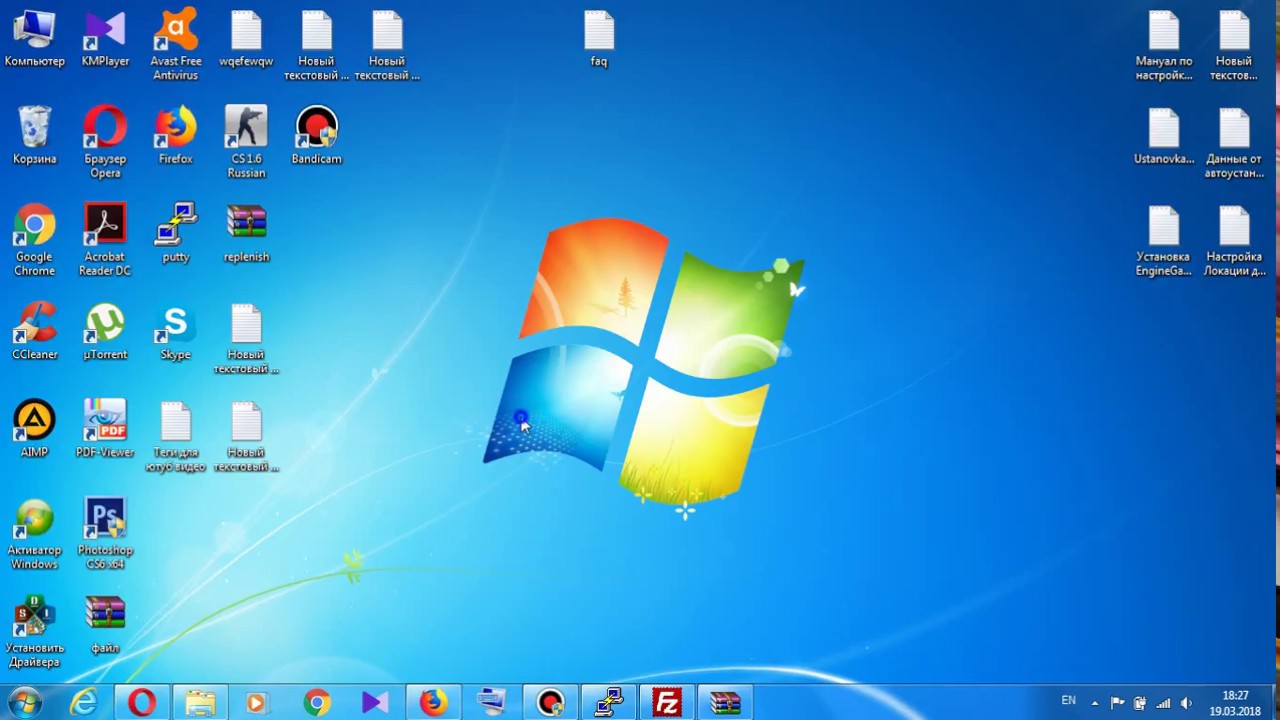Open the volume speaker tray icon
The image size is (1280, 720).
point(1186,703)
